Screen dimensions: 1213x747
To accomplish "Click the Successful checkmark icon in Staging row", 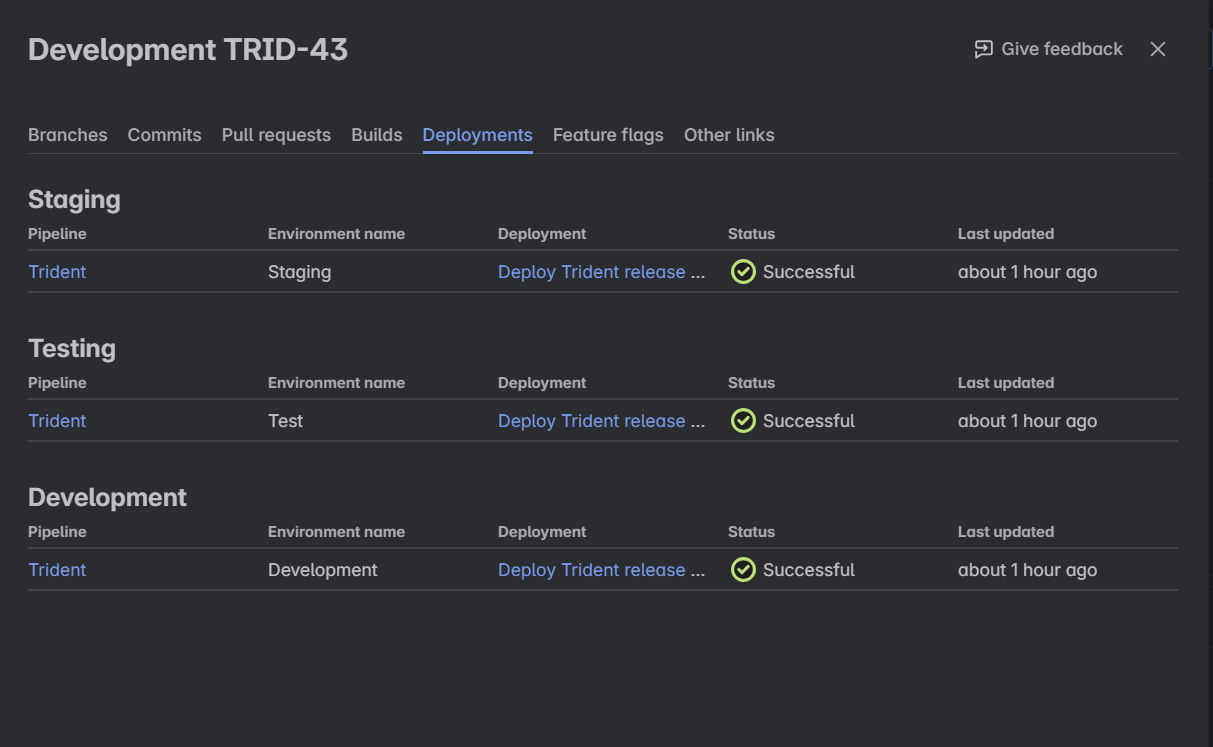I will (743, 271).
